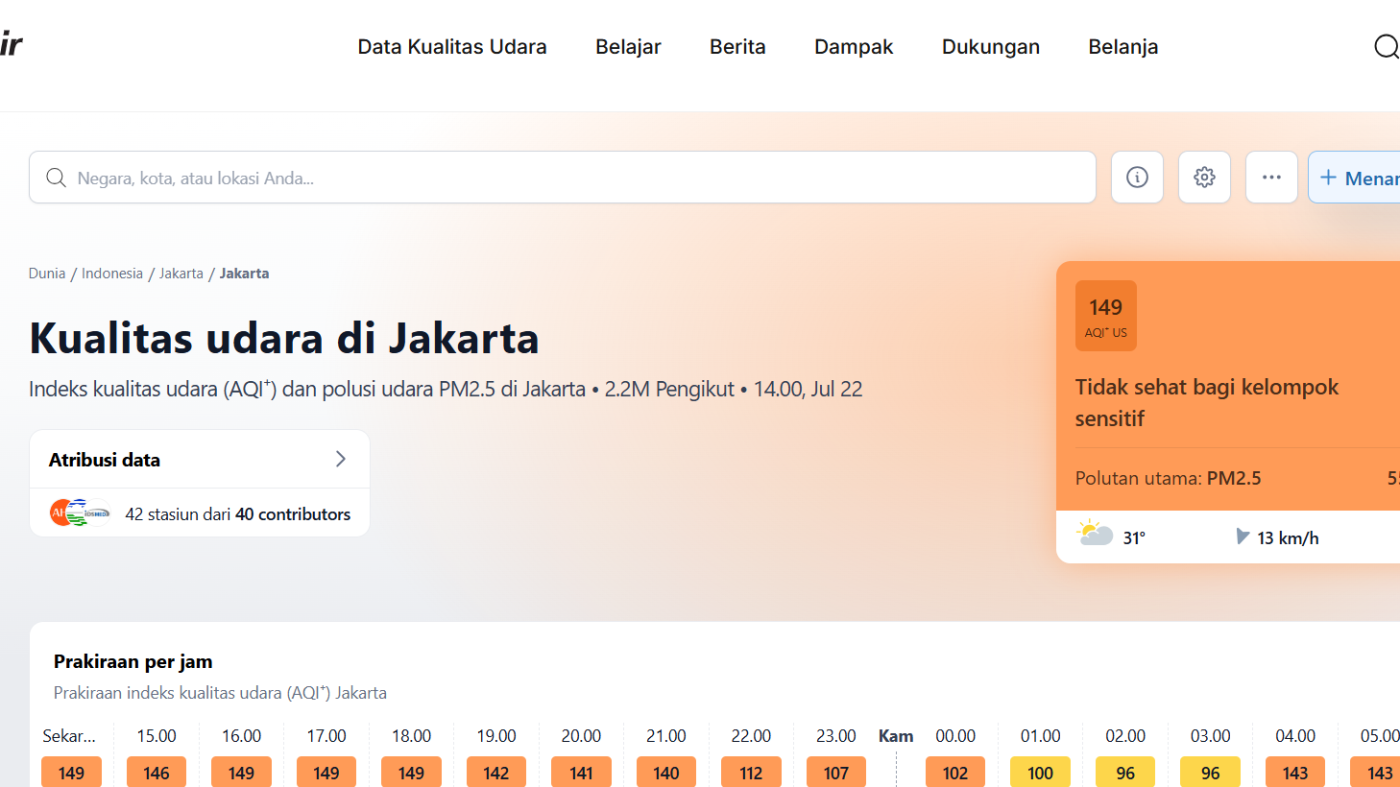
Task: Open Data Kualitas Udara menu
Action: tap(452, 47)
